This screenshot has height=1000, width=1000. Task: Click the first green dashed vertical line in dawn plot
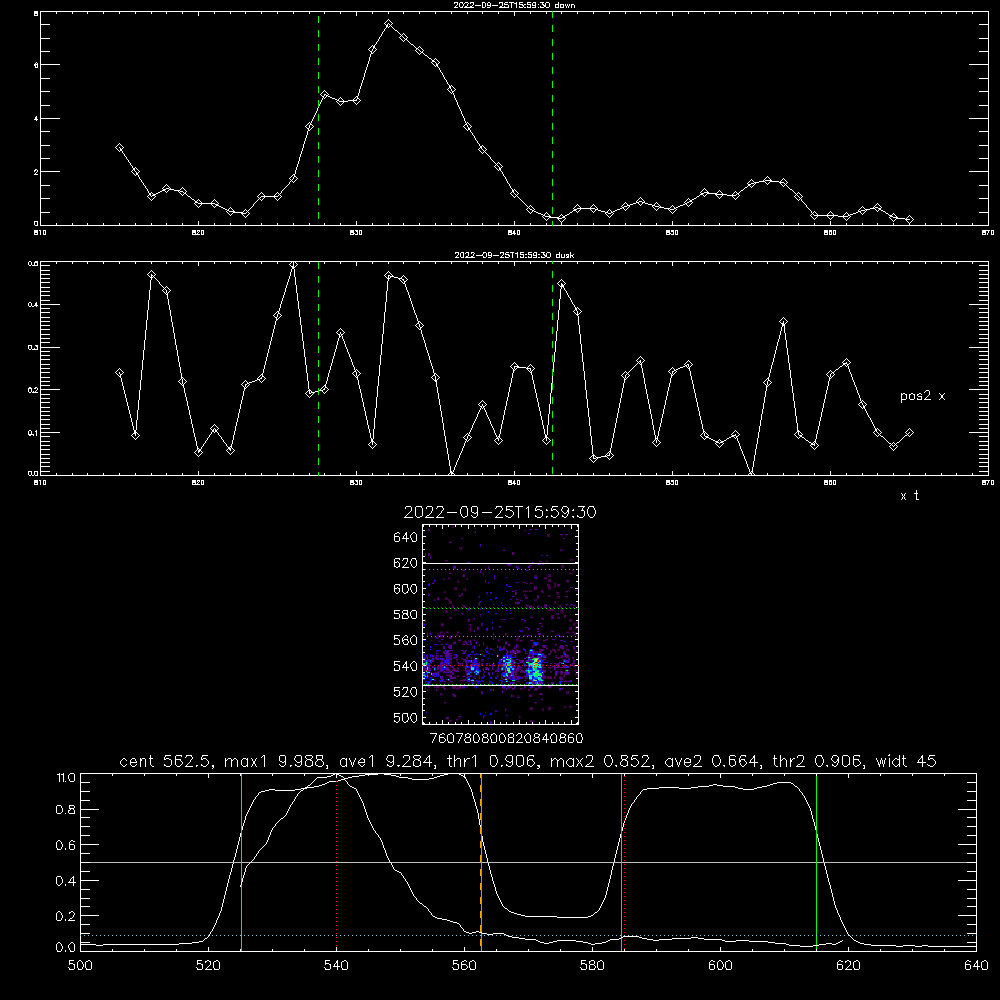(318, 118)
